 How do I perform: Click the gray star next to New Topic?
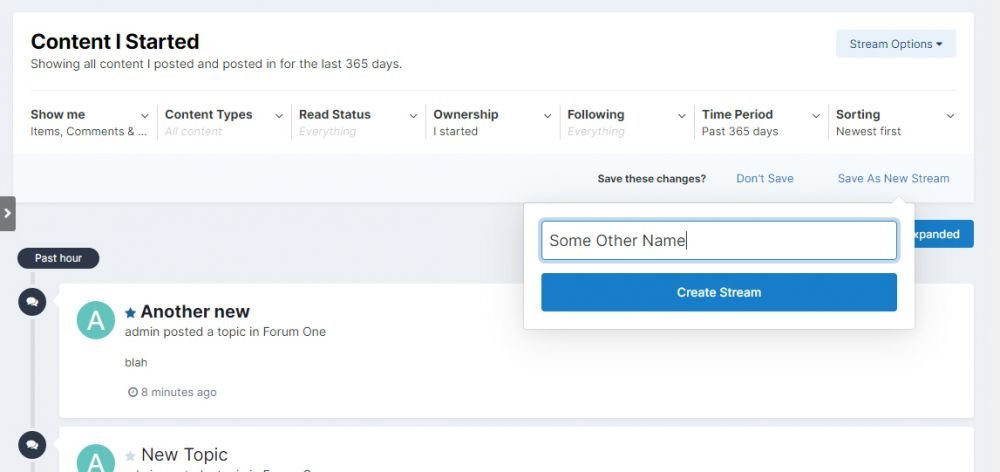130,456
